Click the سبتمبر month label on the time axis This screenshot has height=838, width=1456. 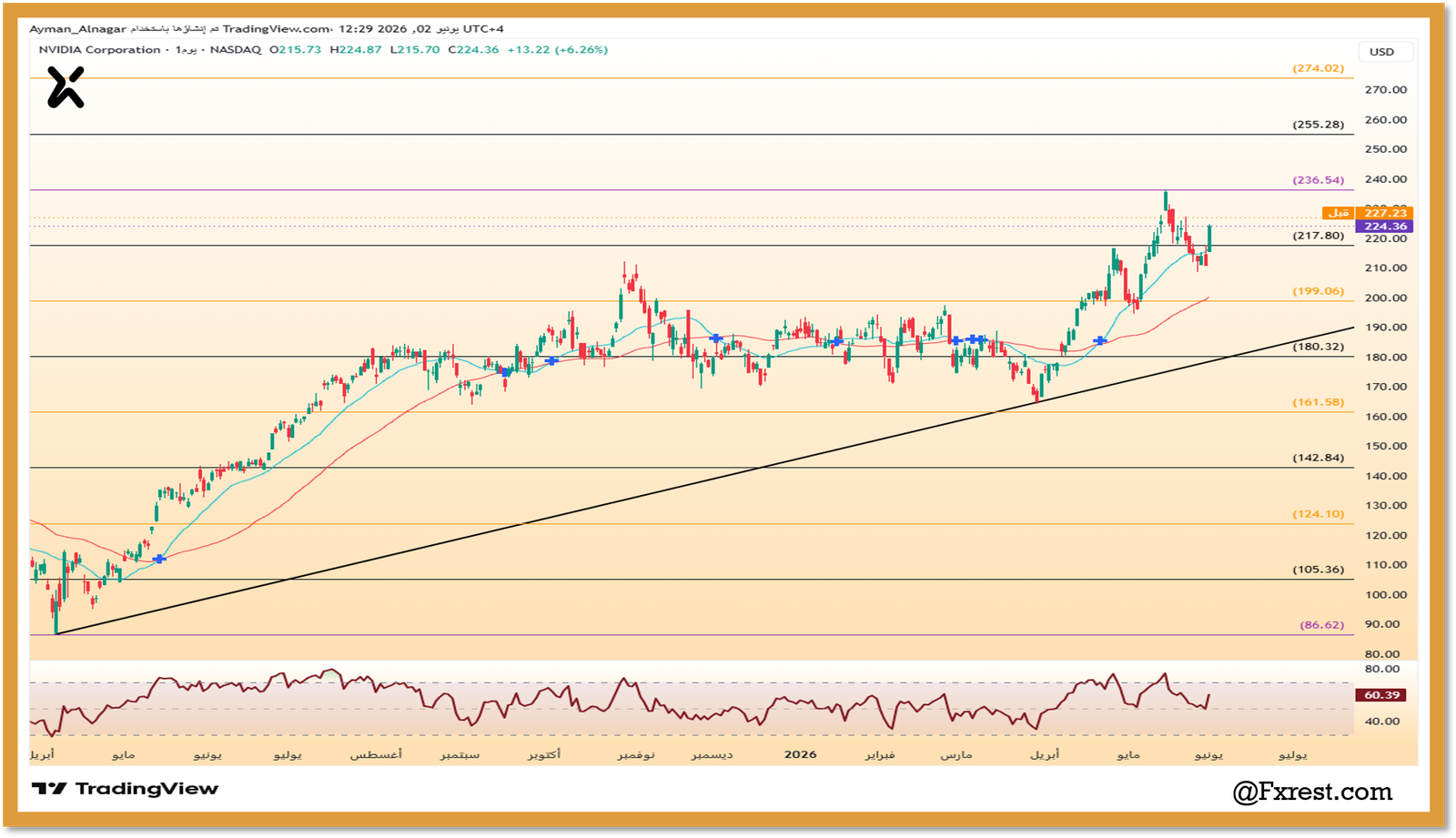pyautogui.click(x=460, y=755)
